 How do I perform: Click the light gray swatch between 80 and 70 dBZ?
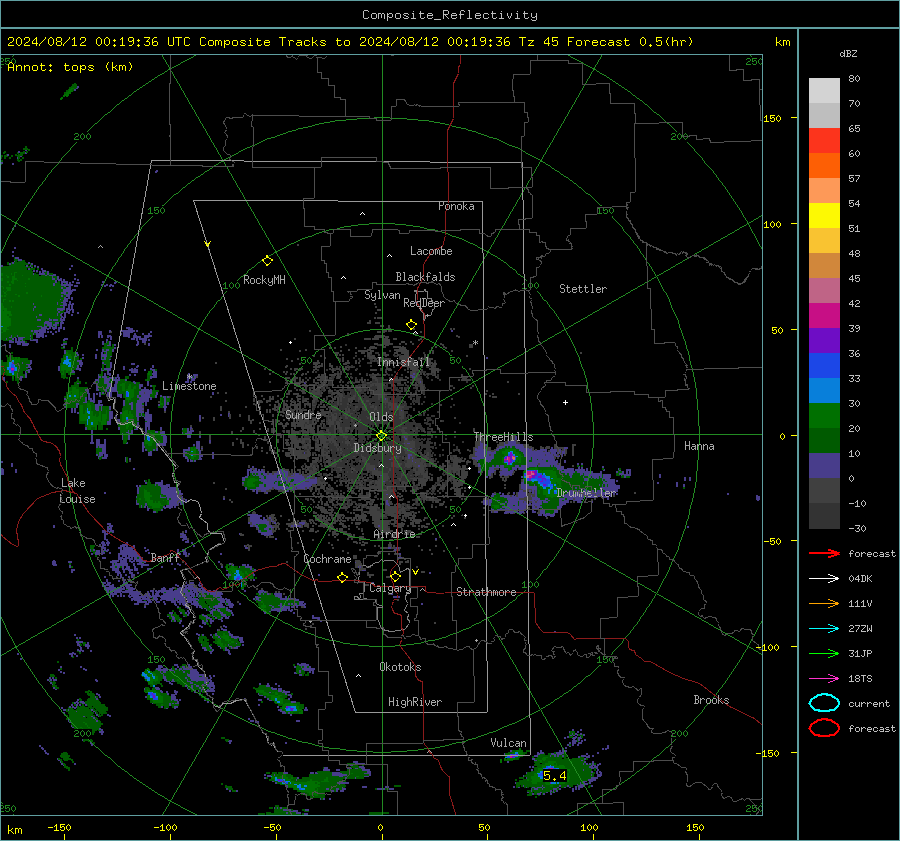click(x=824, y=91)
